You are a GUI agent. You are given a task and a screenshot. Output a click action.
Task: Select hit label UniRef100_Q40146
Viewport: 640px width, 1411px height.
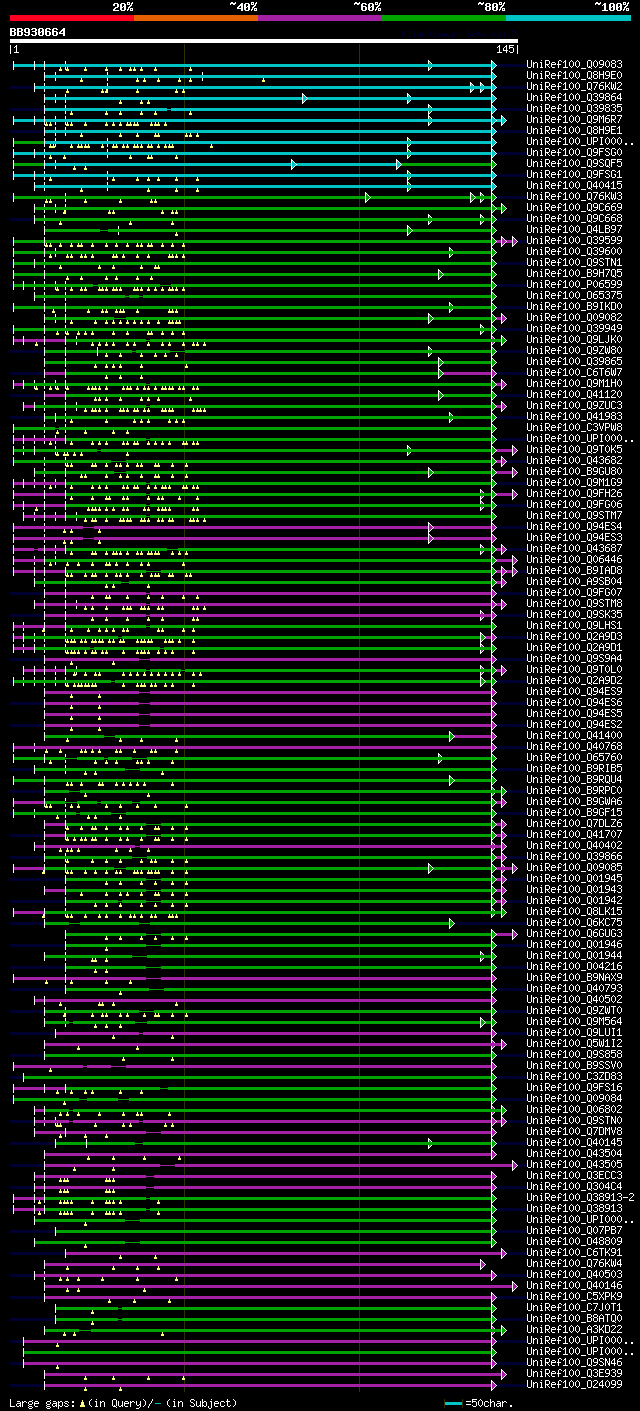tap(574, 1285)
